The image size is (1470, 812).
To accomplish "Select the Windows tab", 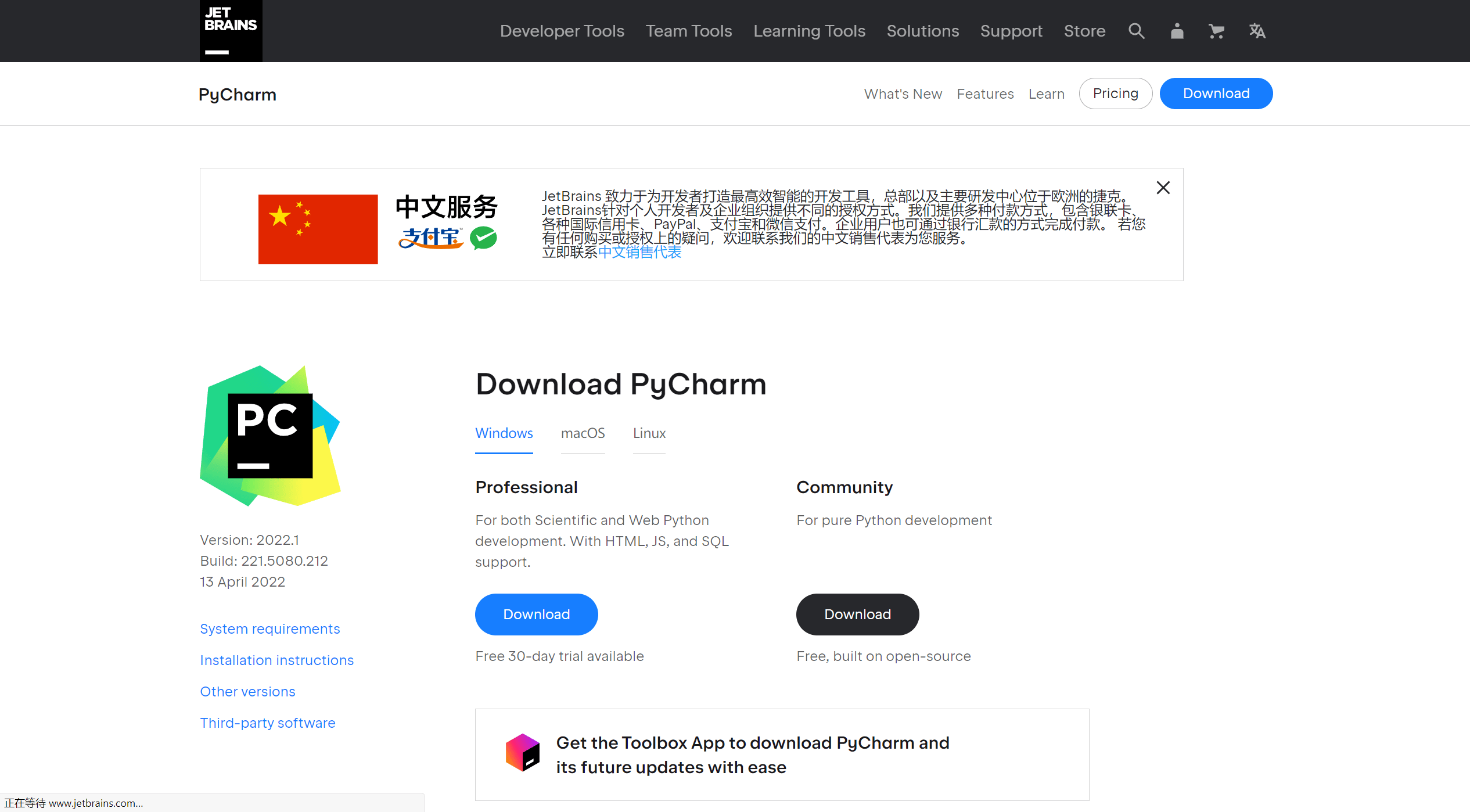I will click(504, 433).
